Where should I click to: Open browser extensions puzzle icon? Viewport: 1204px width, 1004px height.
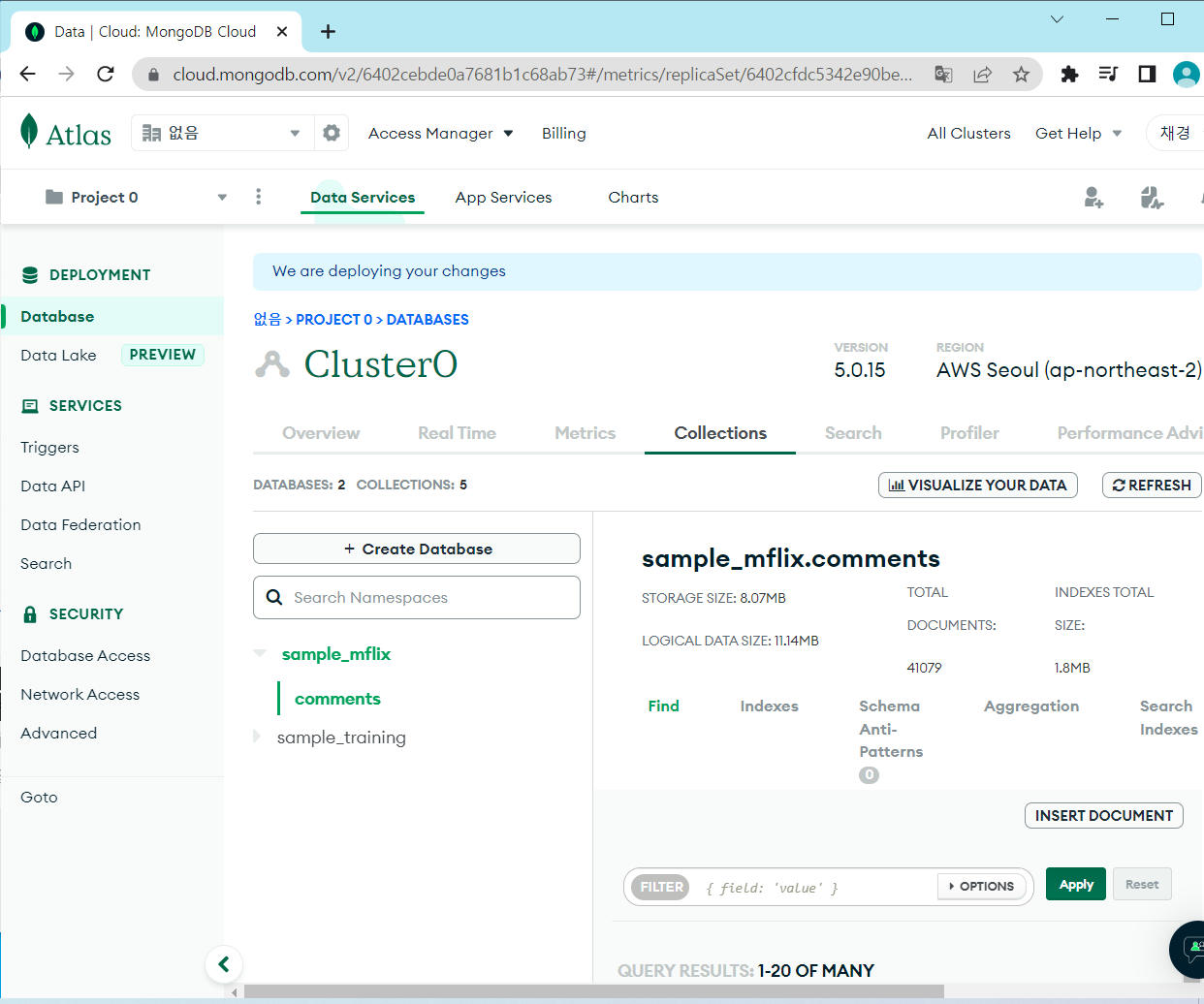tap(1069, 75)
